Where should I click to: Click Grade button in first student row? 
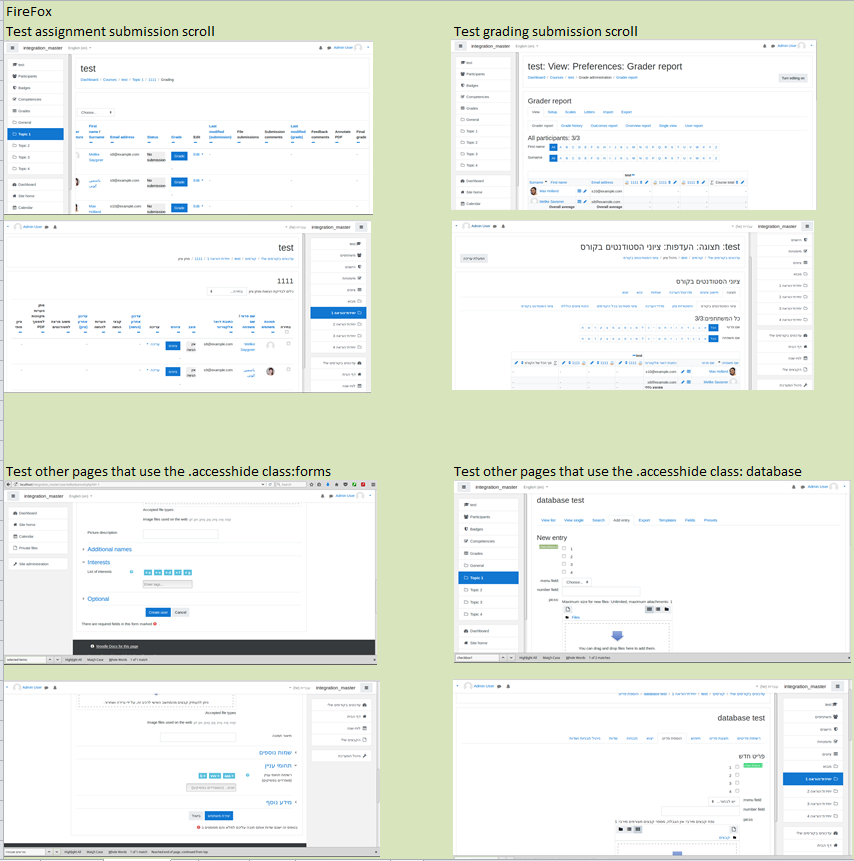pyautogui.click(x=179, y=156)
